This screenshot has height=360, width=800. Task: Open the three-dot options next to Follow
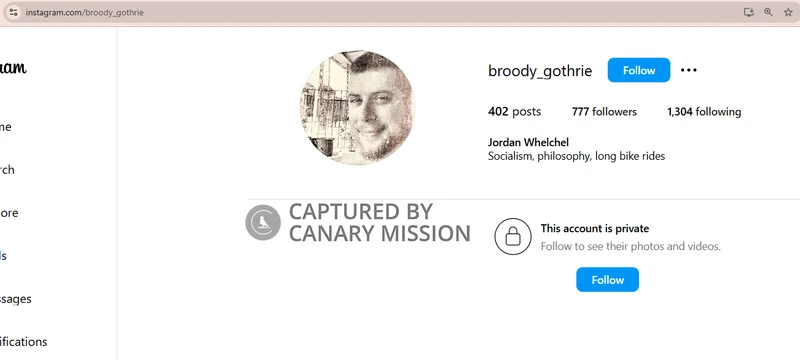tap(688, 70)
